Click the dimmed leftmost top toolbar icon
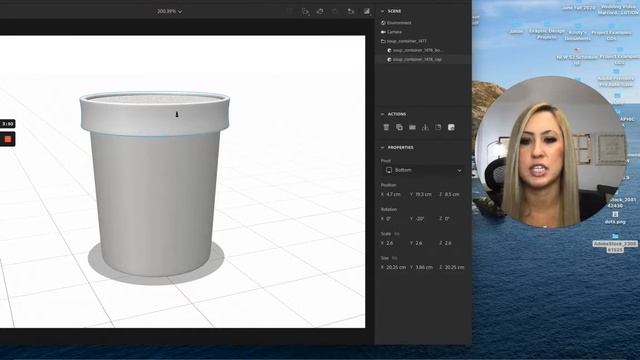This screenshot has height=360, width=640. 289,11
